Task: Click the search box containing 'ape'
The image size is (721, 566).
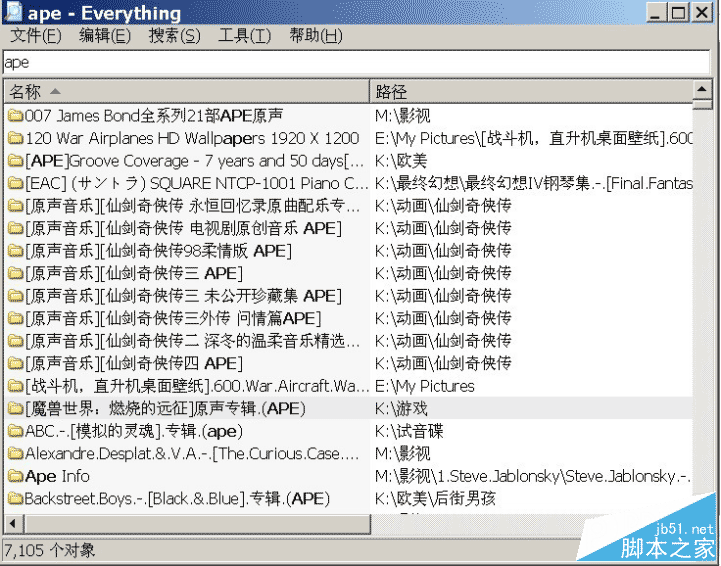Action: 356,63
